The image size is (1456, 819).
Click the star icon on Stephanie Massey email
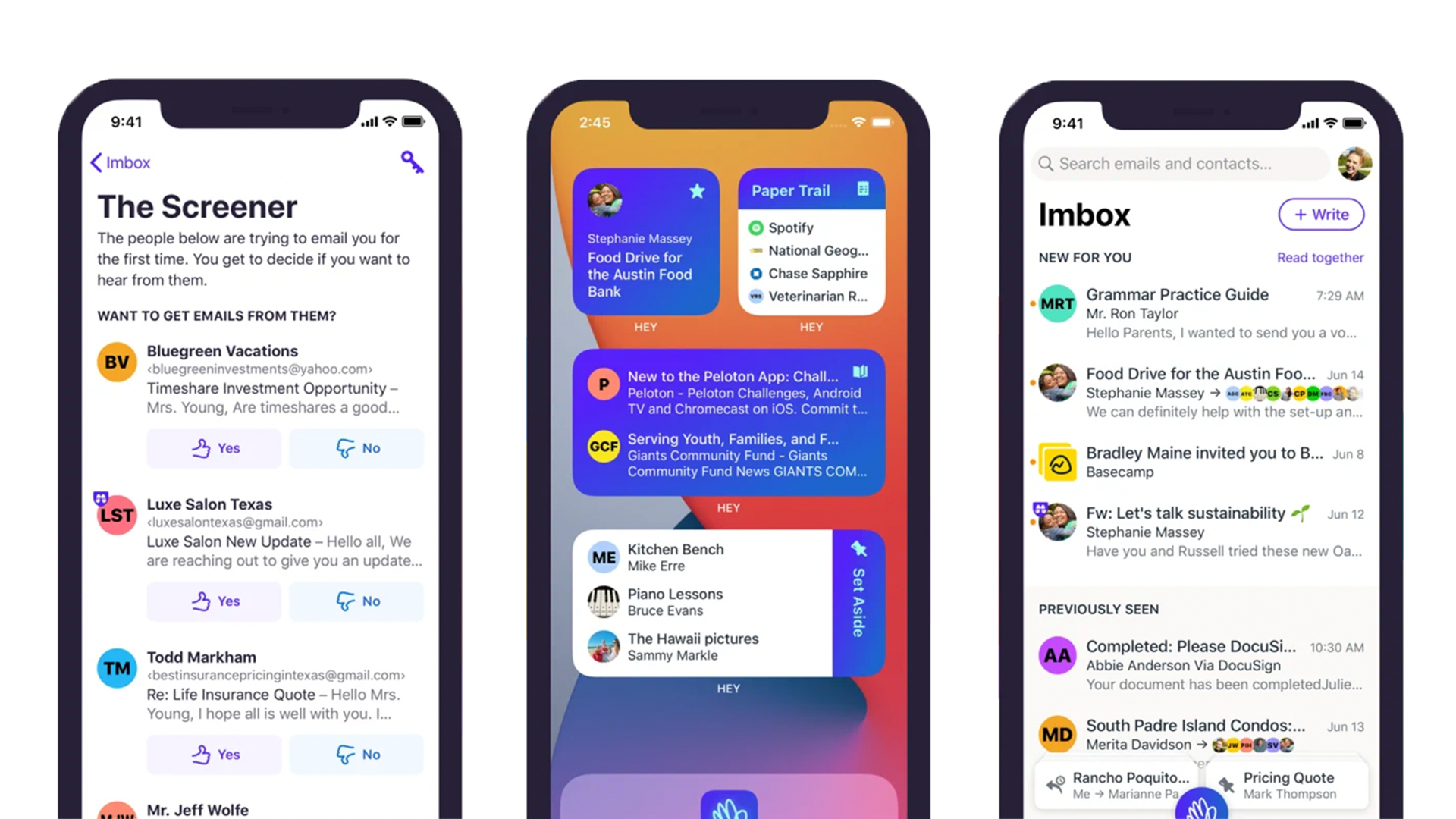pyautogui.click(x=697, y=191)
